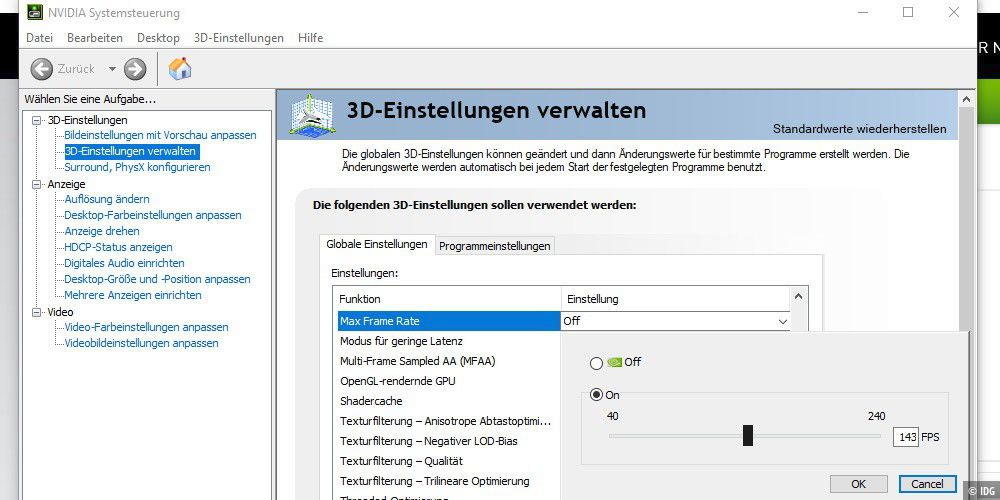Viewport: 1000px width, 500px height.
Task: Select the Shadercache row
Action: click(448, 401)
